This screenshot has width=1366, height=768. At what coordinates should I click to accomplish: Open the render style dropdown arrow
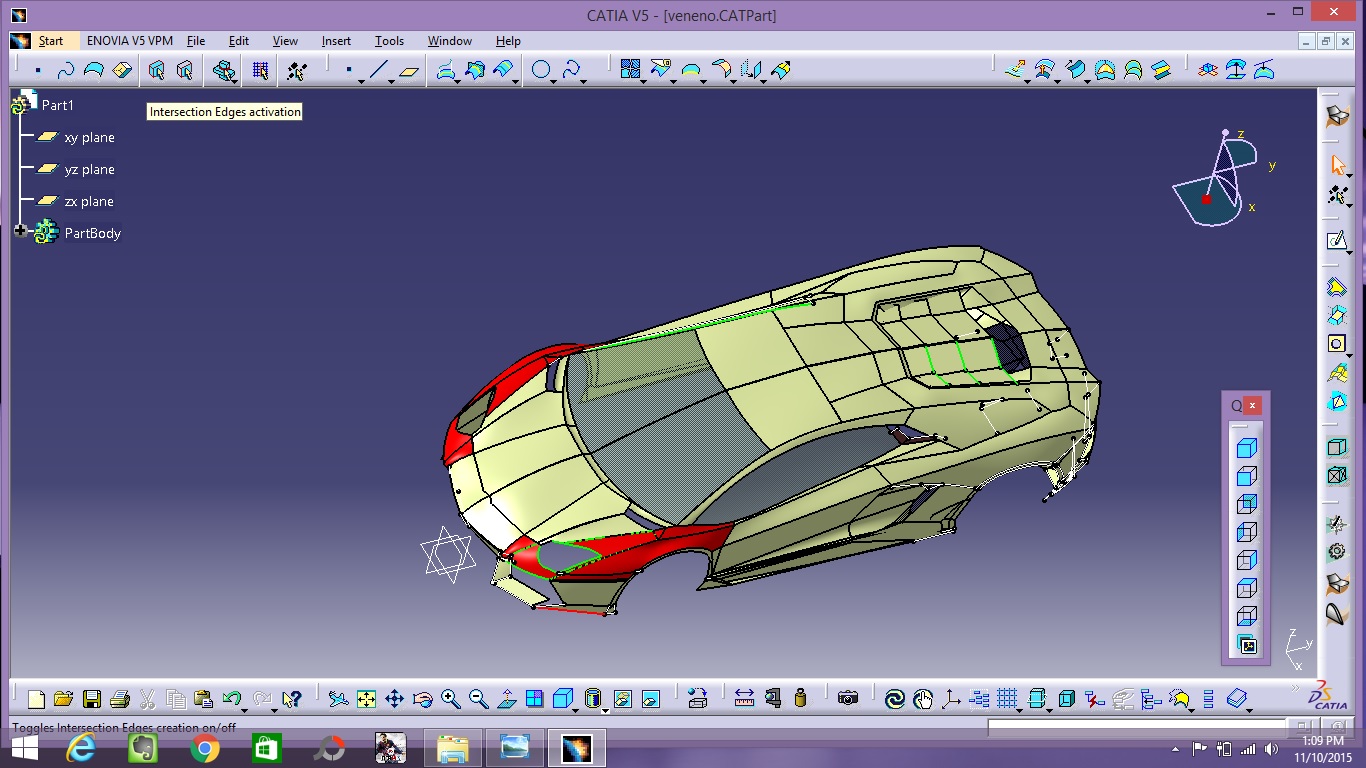tap(606, 709)
